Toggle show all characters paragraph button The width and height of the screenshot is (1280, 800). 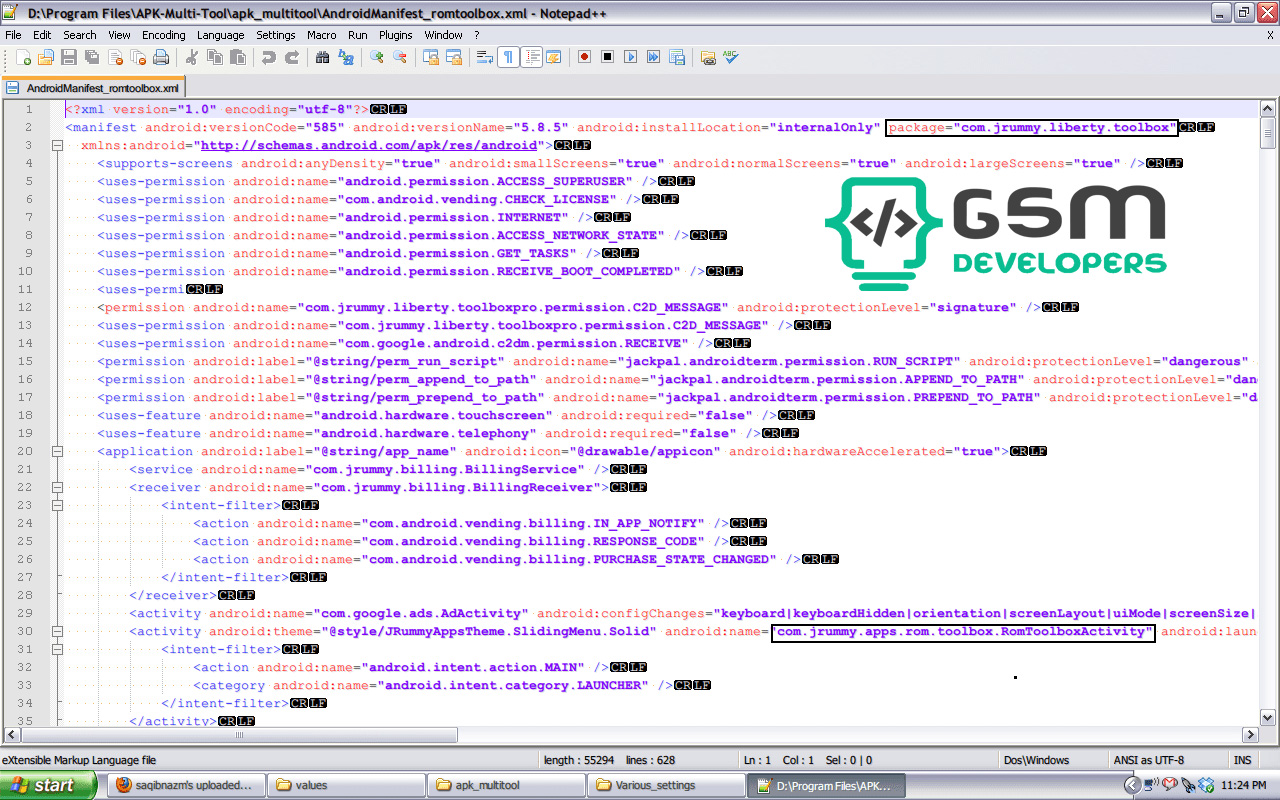[x=508, y=58]
